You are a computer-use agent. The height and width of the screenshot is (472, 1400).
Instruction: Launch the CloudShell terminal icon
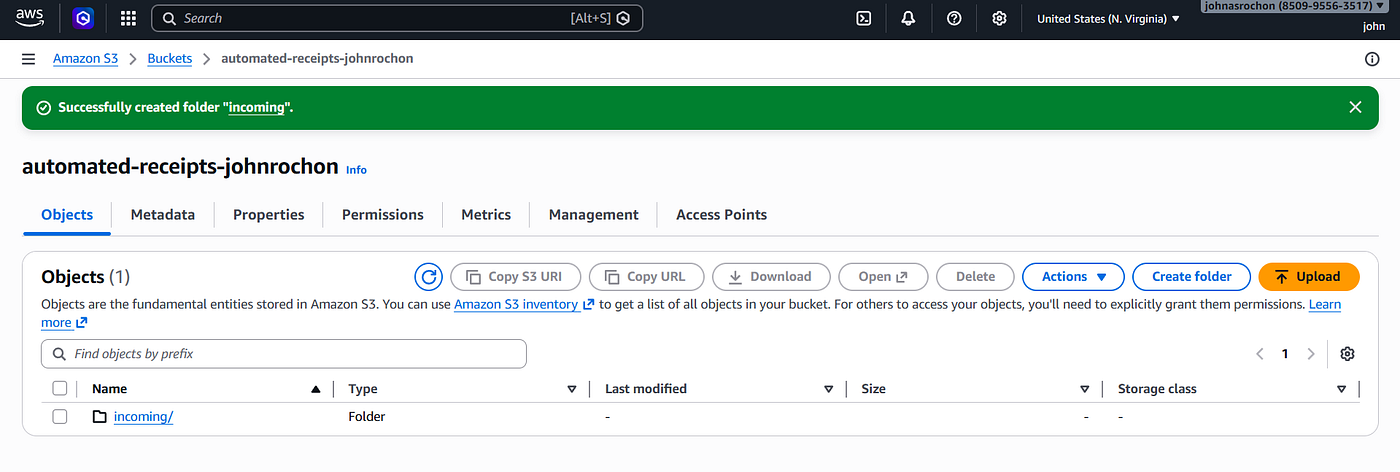pos(863,18)
